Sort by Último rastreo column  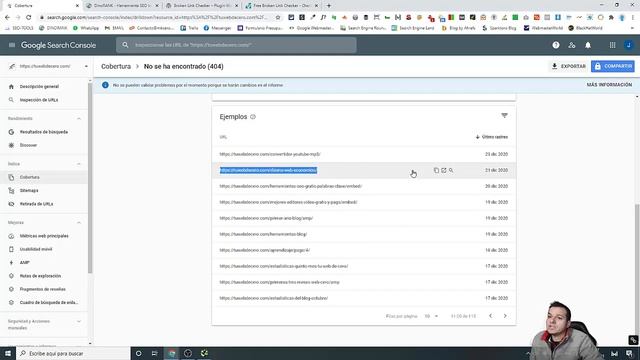[492, 137]
